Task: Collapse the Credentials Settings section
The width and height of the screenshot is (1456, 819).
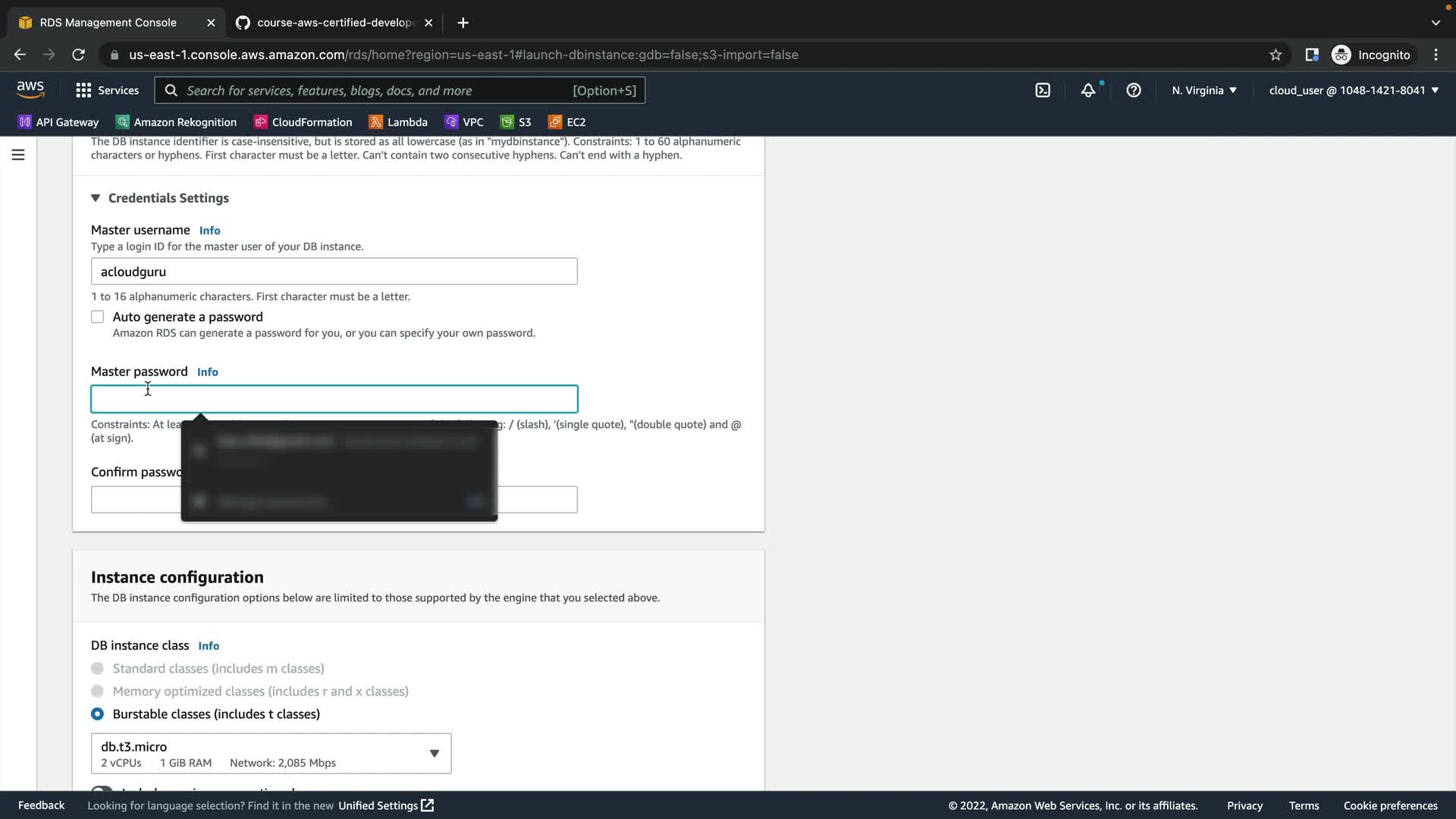Action: (96, 198)
